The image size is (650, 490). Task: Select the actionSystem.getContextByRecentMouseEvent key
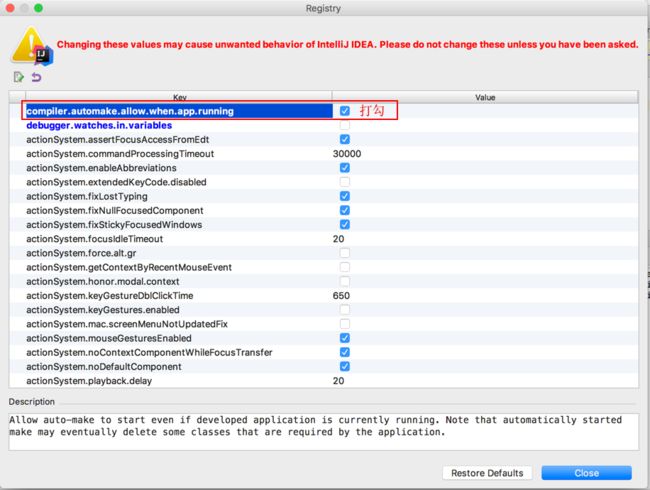click(x=129, y=267)
